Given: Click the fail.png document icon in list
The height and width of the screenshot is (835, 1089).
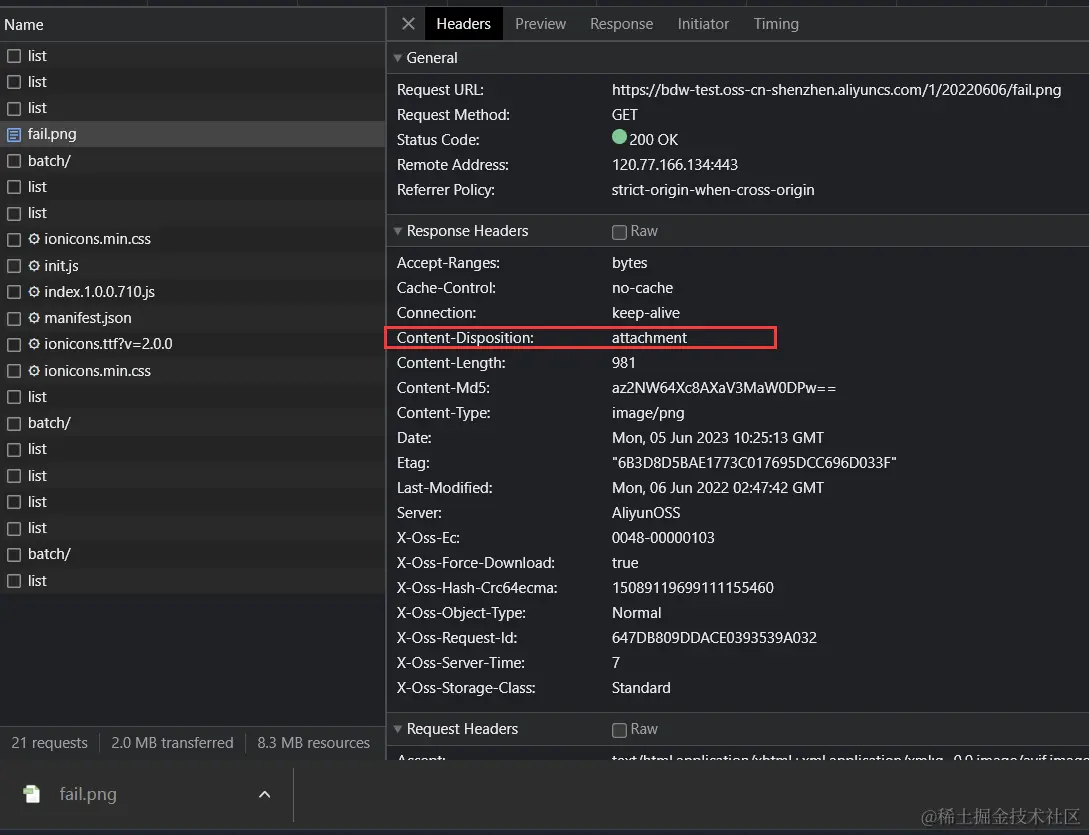Looking at the screenshot, I should click(x=14, y=135).
